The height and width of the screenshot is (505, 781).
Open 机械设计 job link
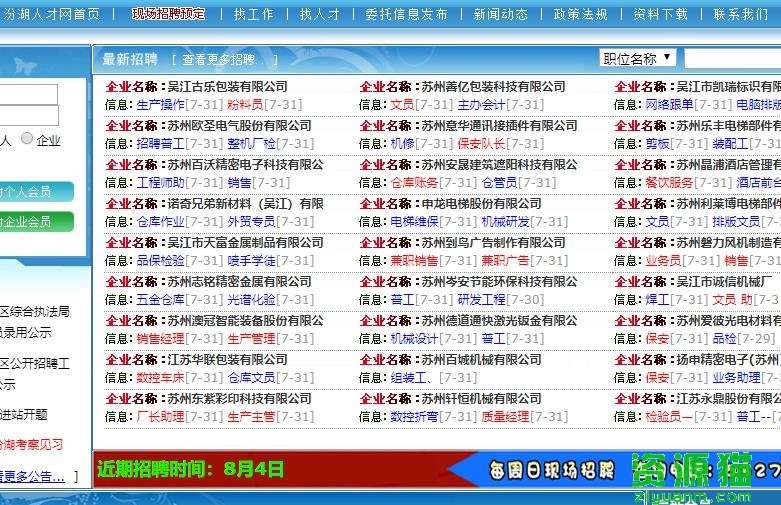414,339
